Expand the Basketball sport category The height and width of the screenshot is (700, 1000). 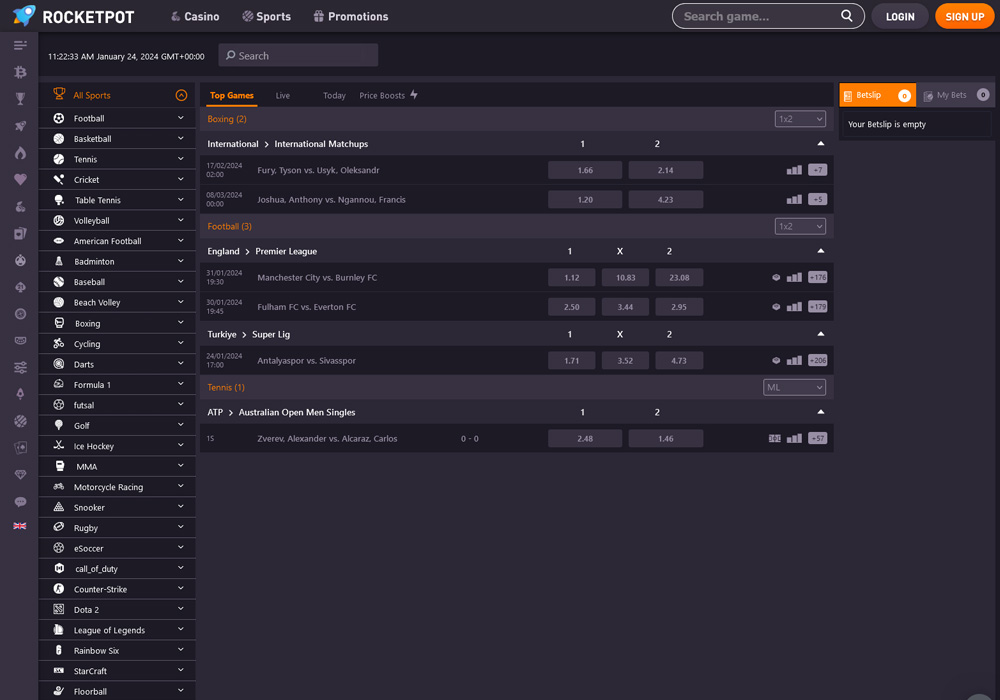coord(117,138)
